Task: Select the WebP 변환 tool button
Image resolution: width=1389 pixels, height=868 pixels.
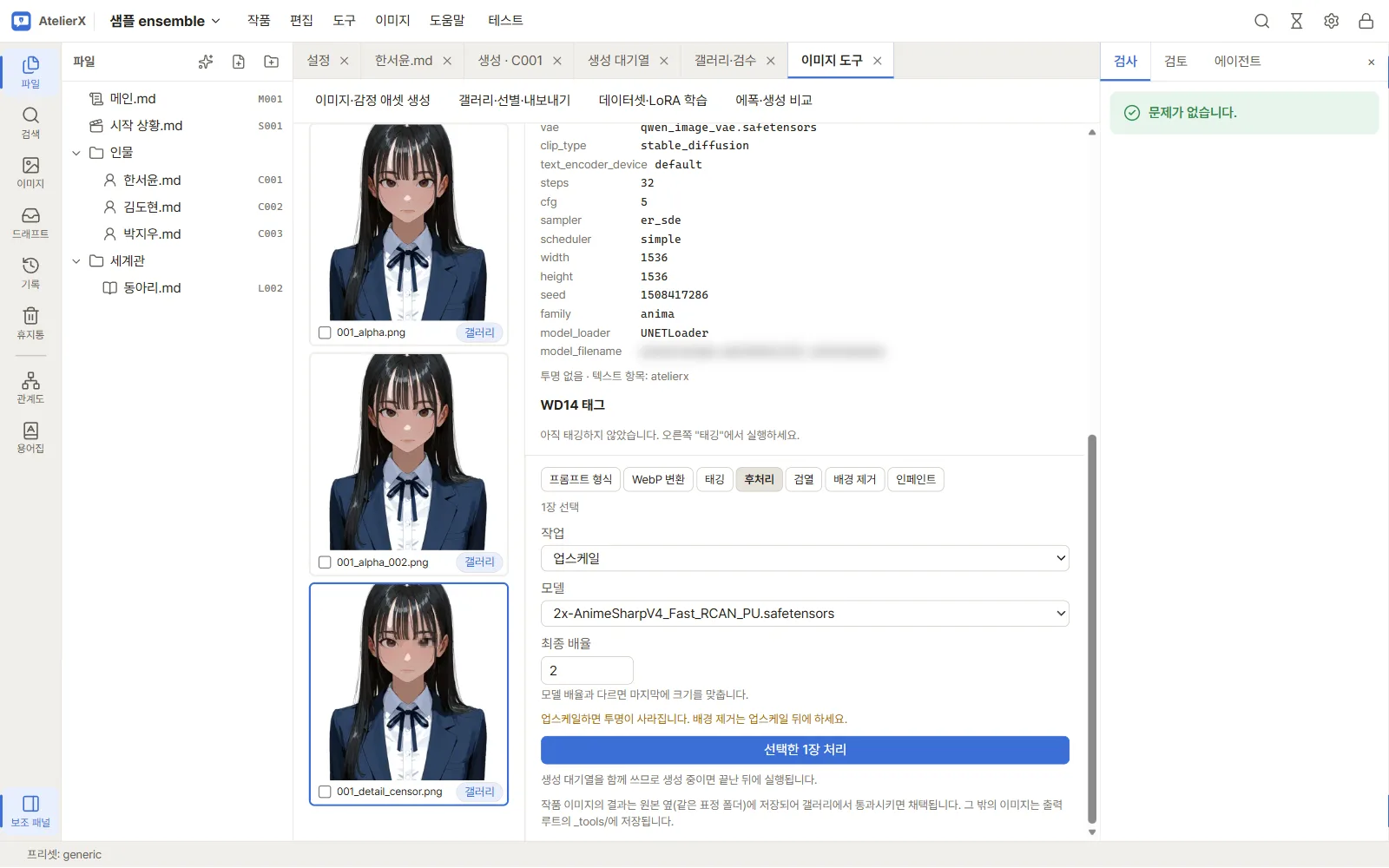Action: (x=658, y=479)
